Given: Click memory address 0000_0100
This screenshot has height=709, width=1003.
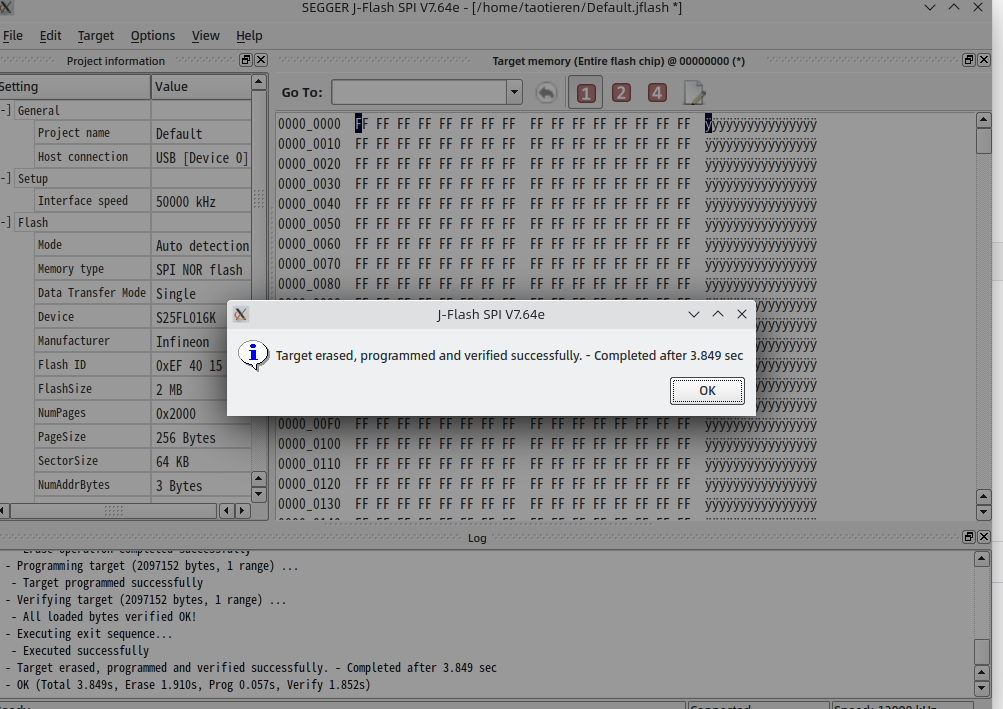Looking at the screenshot, I should click(309, 444).
